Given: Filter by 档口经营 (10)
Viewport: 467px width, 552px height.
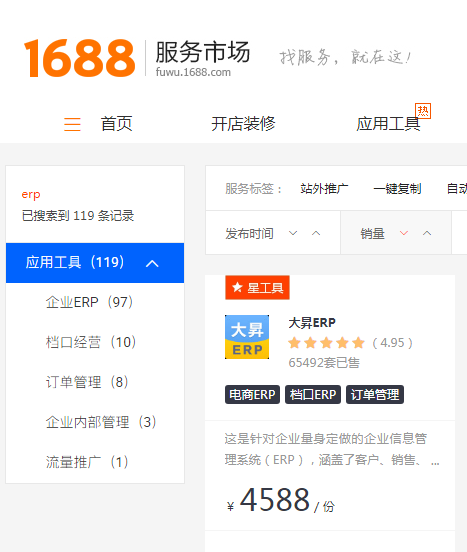Looking at the screenshot, I should pyautogui.click(x=91, y=342).
